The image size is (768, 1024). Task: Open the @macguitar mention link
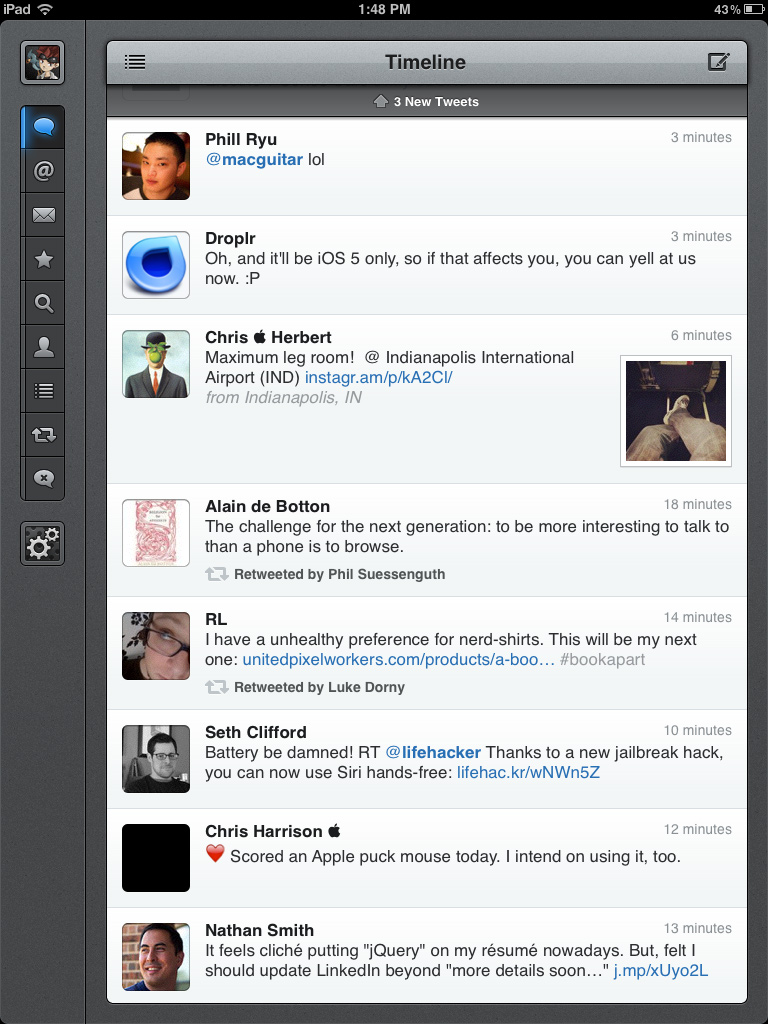coord(254,160)
